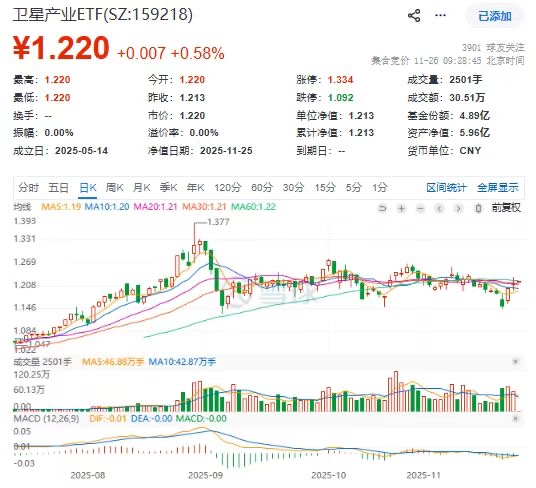Click the change value +0.007 +0.58%
This screenshot has height=488, width=536.
[x=171, y=53]
